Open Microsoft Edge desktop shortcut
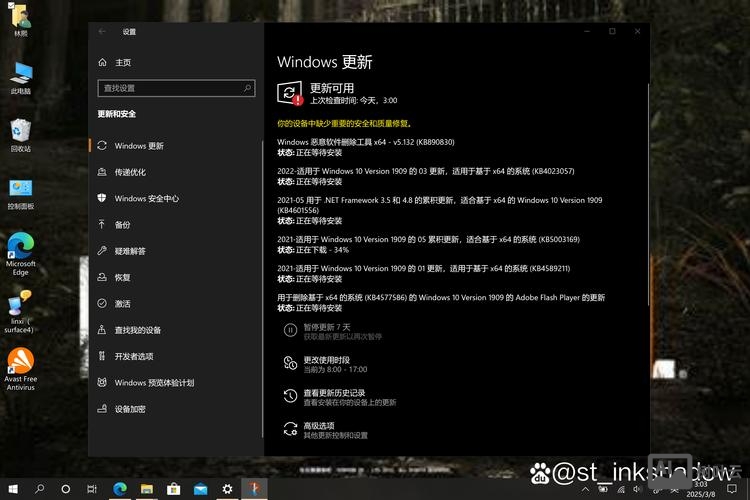750x500 pixels. pyautogui.click(x=21, y=254)
